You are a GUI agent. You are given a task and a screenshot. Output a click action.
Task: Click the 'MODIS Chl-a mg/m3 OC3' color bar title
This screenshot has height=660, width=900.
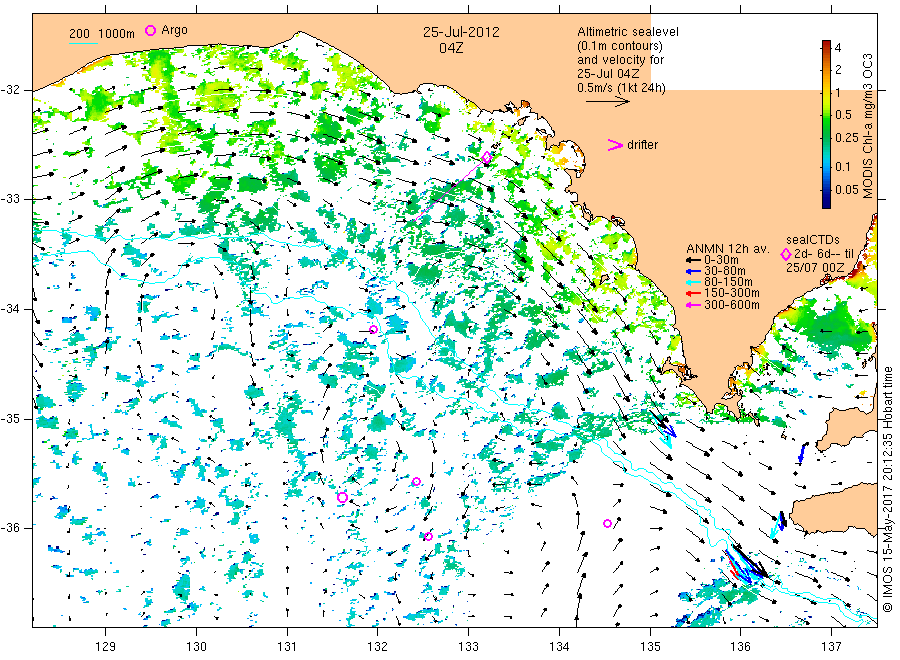click(x=867, y=126)
